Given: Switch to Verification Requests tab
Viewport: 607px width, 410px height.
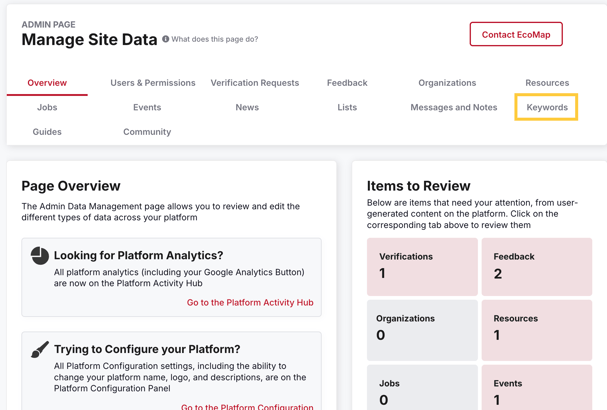Looking at the screenshot, I should (x=255, y=83).
